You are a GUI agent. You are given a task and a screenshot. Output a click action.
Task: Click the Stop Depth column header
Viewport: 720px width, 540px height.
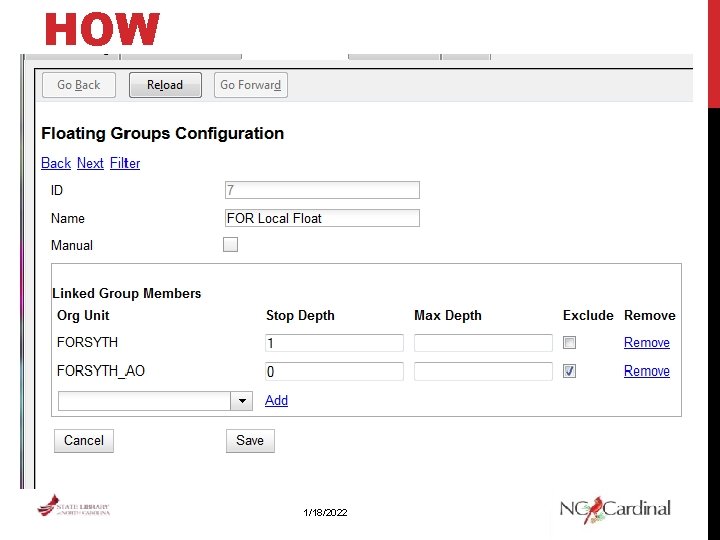coord(300,315)
